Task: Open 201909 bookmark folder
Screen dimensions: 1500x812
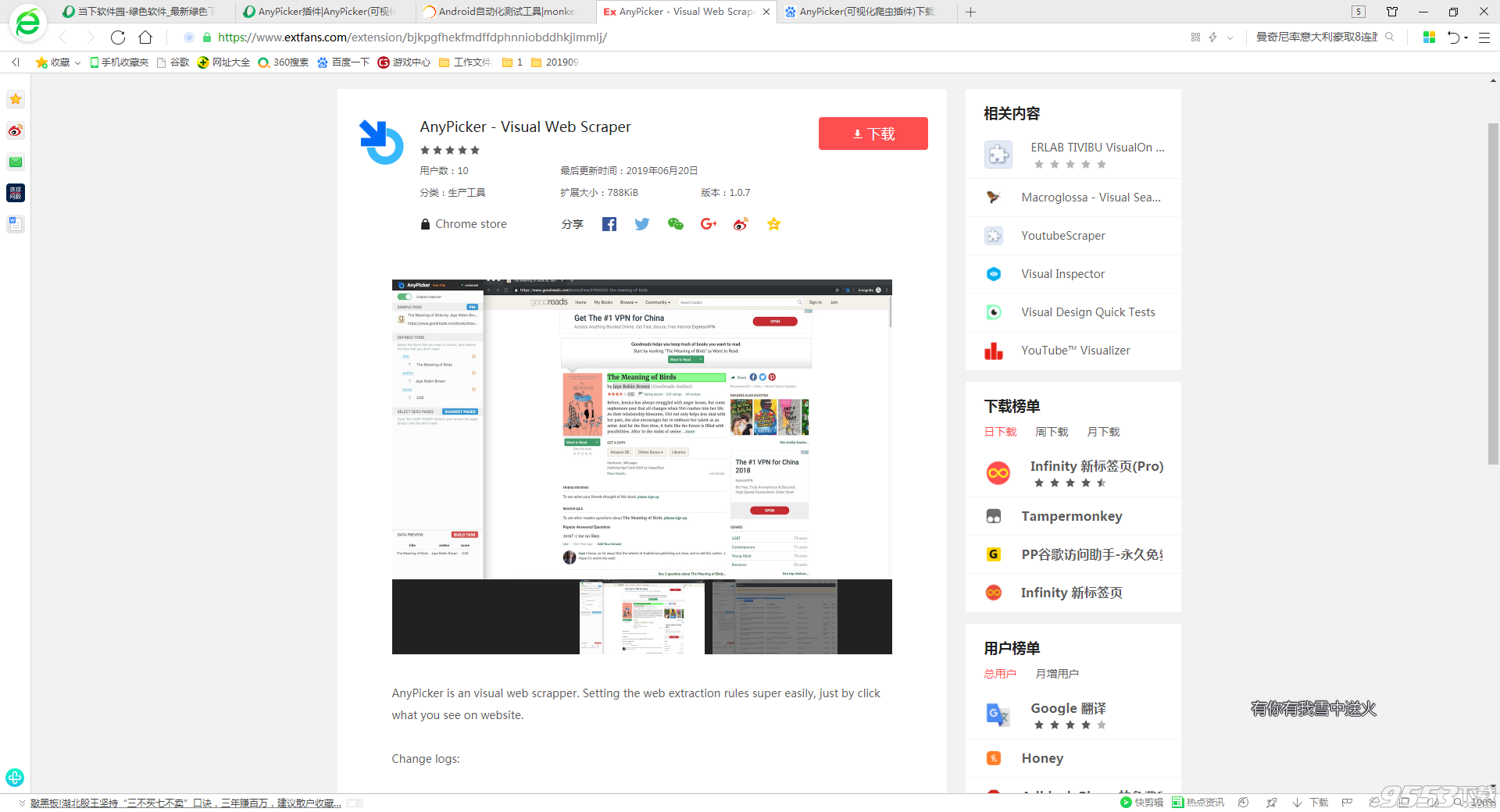Action: 555,62
